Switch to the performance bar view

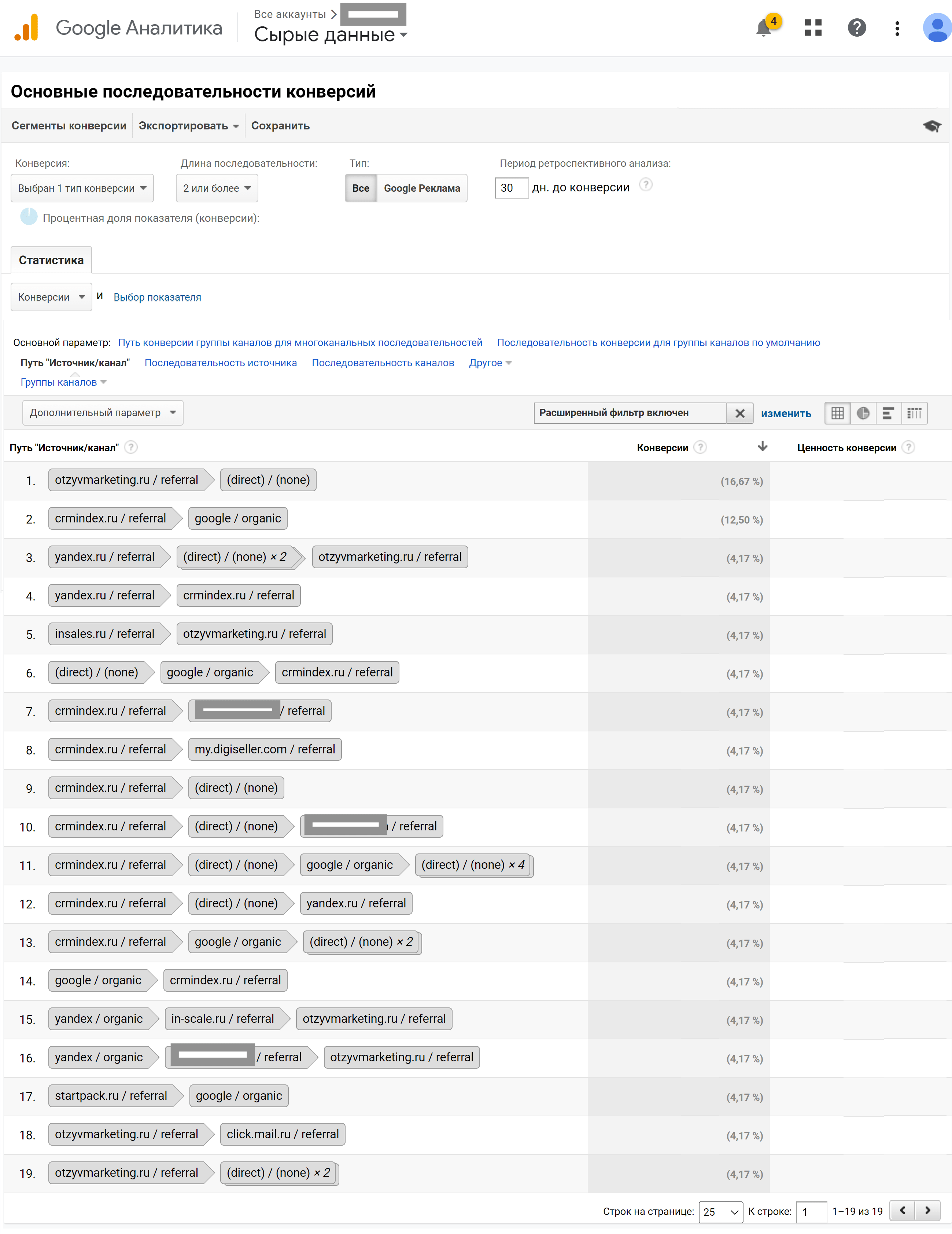888,413
